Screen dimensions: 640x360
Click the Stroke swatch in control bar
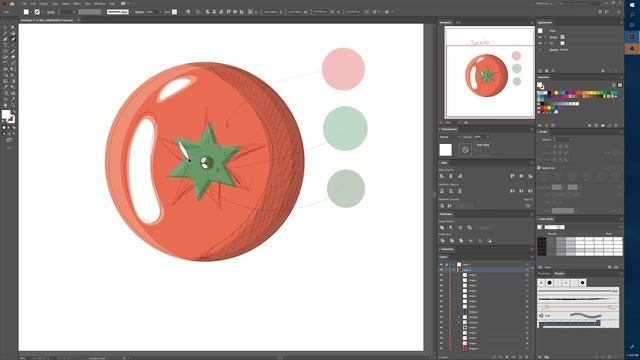click(37, 12)
